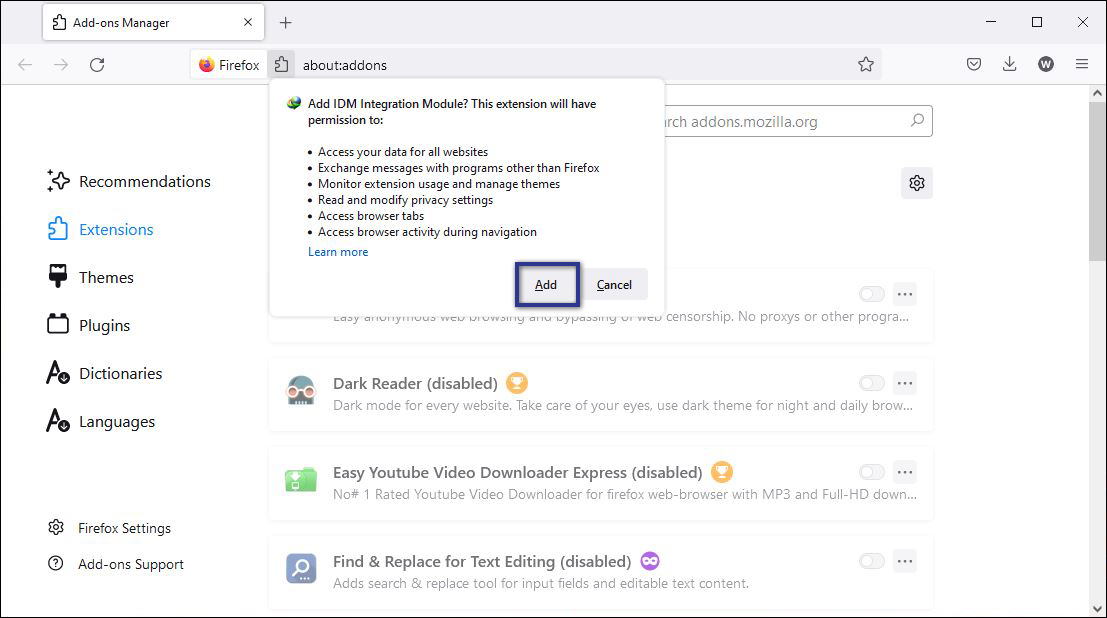
Task: Open the Extensions panel in the sidebar
Action: click(x=113, y=229)
